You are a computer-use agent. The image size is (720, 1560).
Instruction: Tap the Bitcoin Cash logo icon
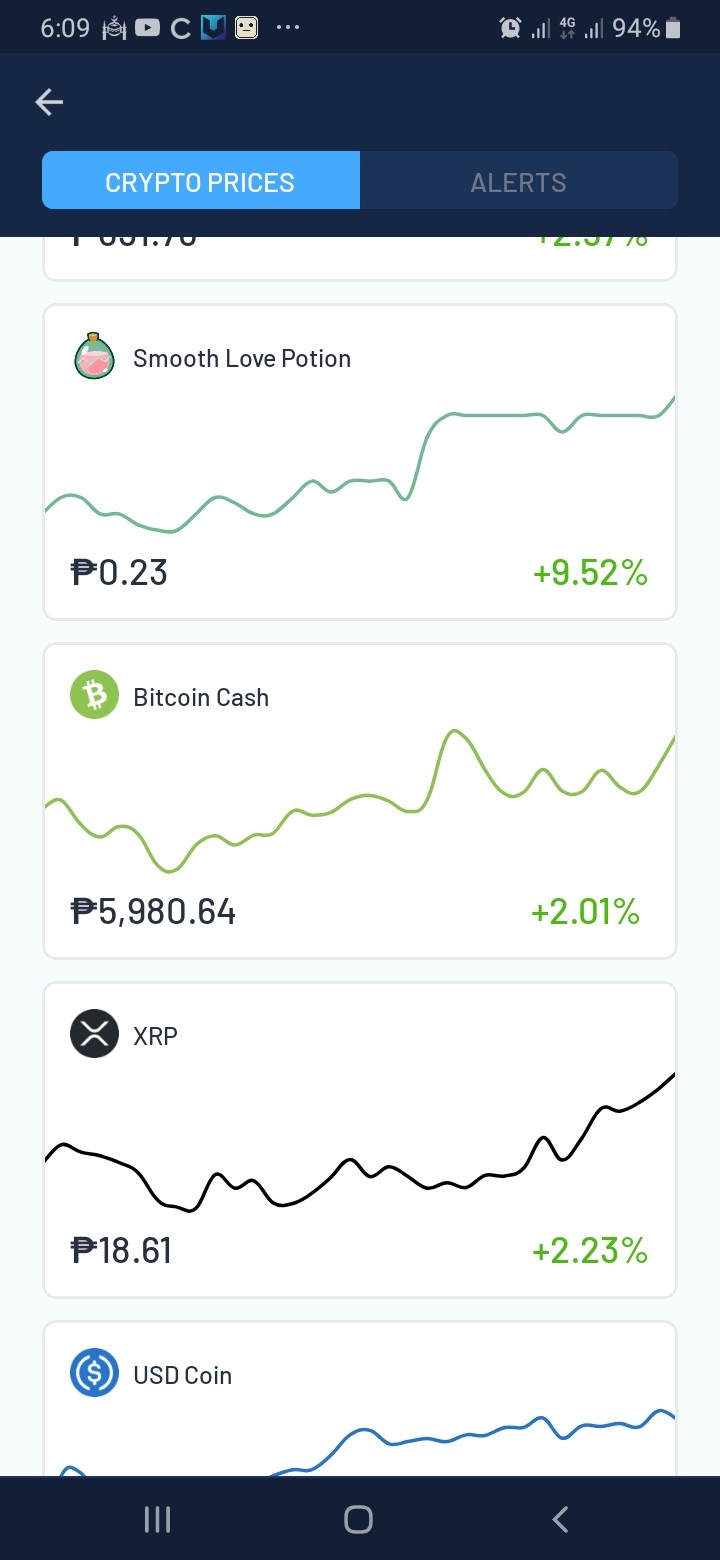coord(95,696)
